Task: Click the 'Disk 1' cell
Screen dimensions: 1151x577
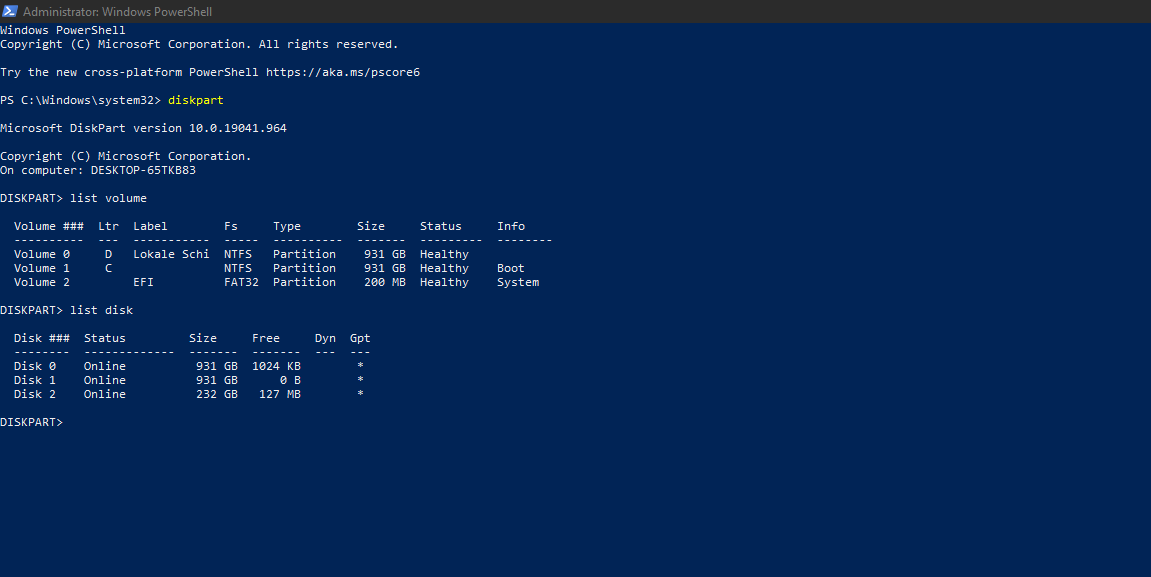Action: click(35, 380)
